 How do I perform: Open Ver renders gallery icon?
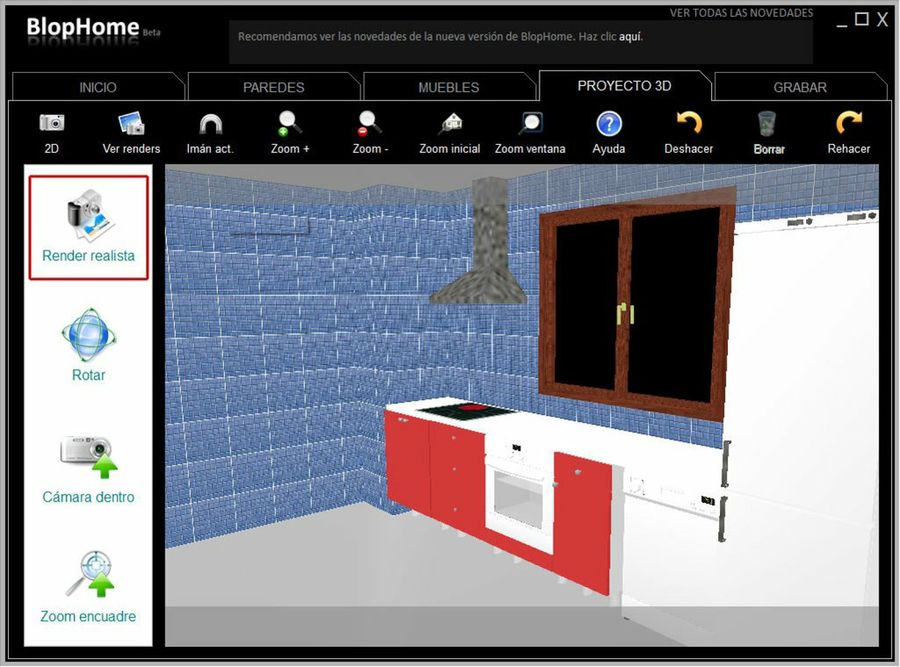pos(131,124)
